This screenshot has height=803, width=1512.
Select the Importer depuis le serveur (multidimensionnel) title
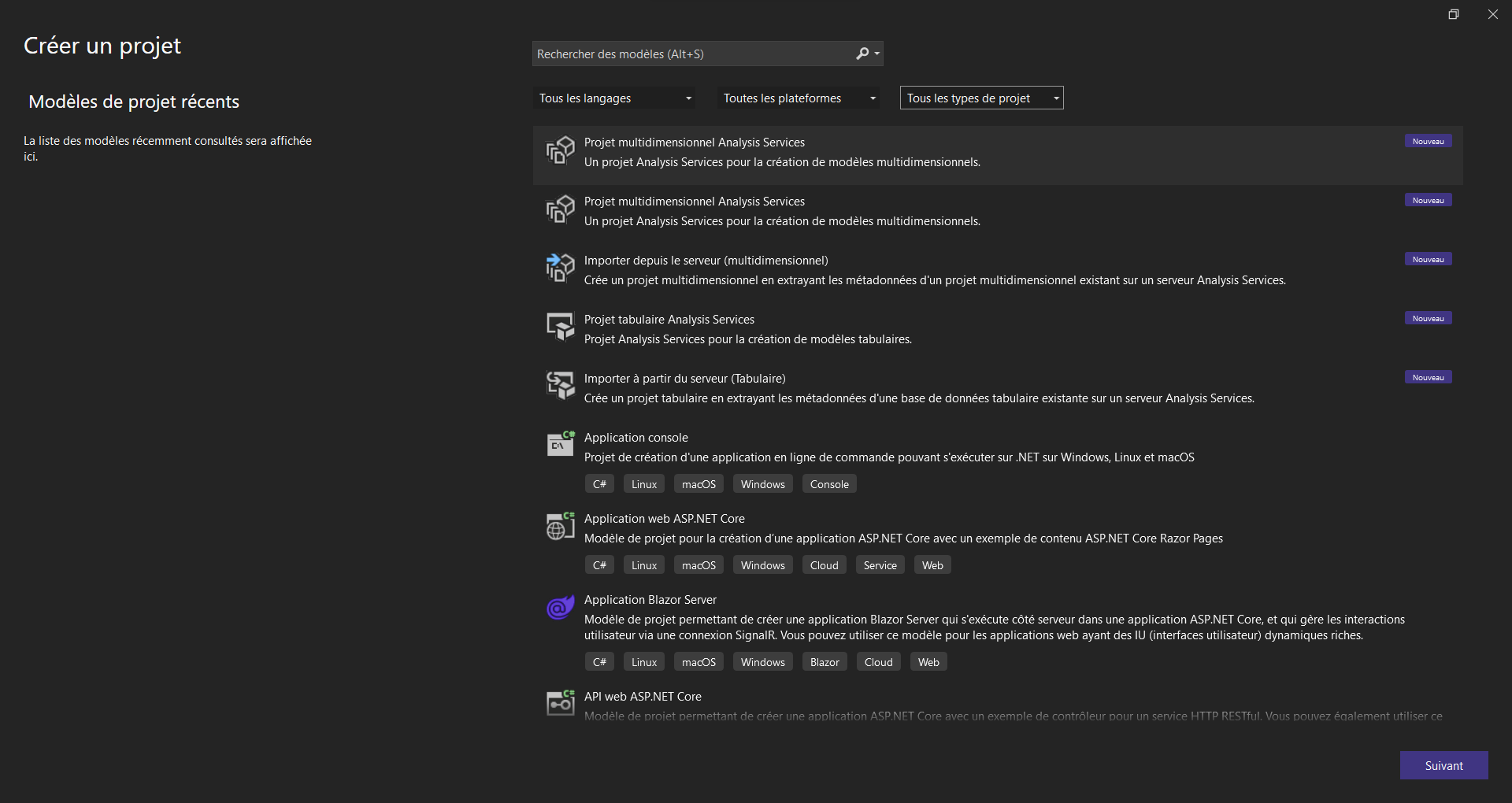click(x=706, y=261)
